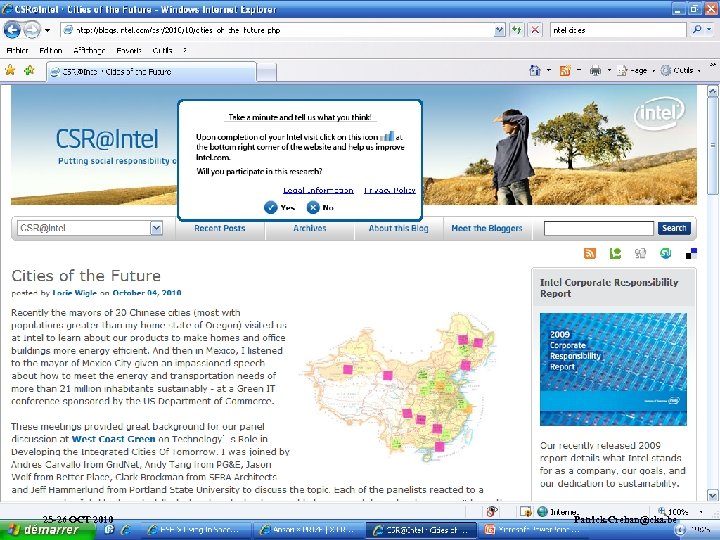Stop loading with the red X icon
The width and height of the screenshot is (720, 540).
pos(535,30)
